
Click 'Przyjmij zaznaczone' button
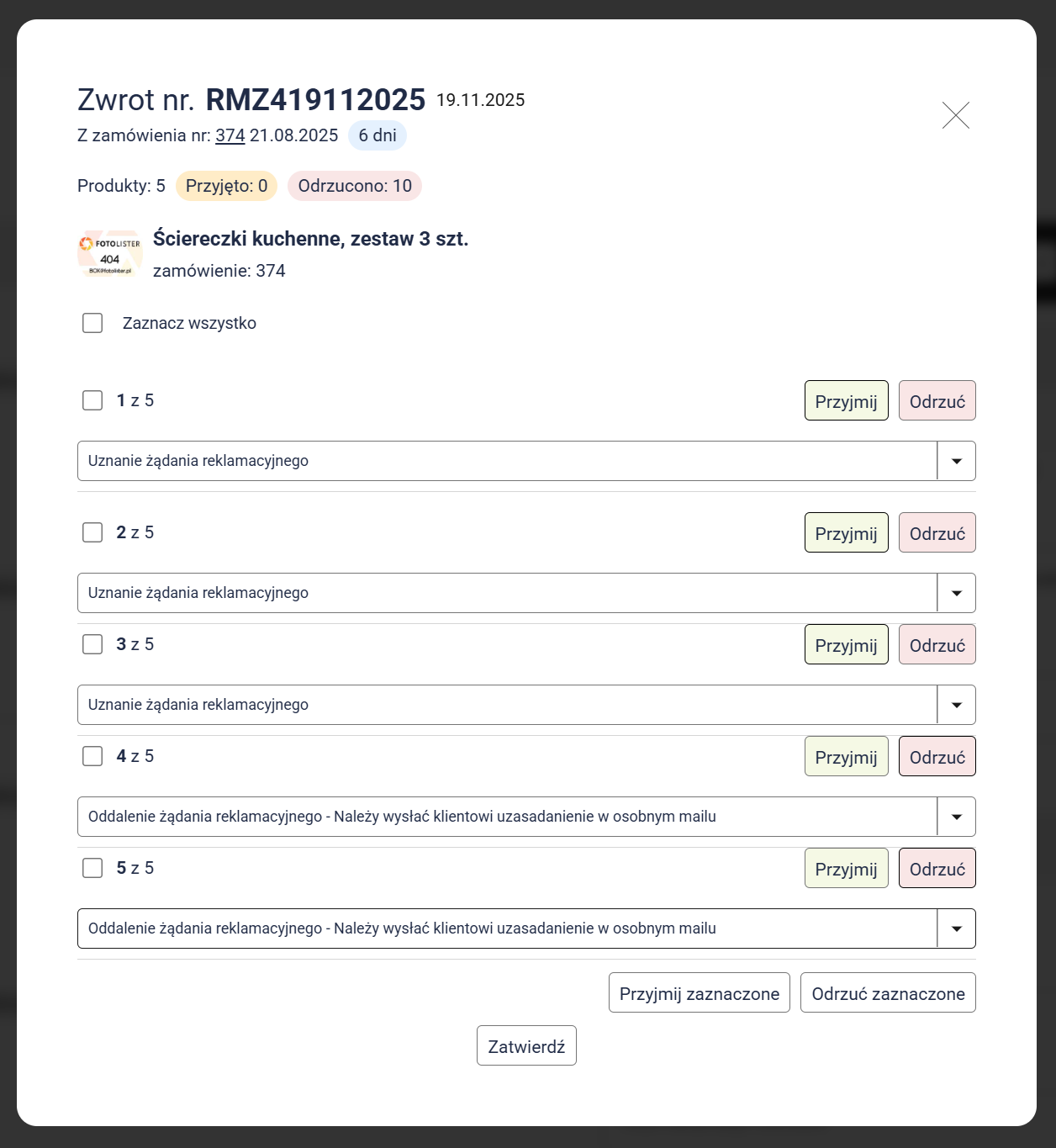(699, 993)
